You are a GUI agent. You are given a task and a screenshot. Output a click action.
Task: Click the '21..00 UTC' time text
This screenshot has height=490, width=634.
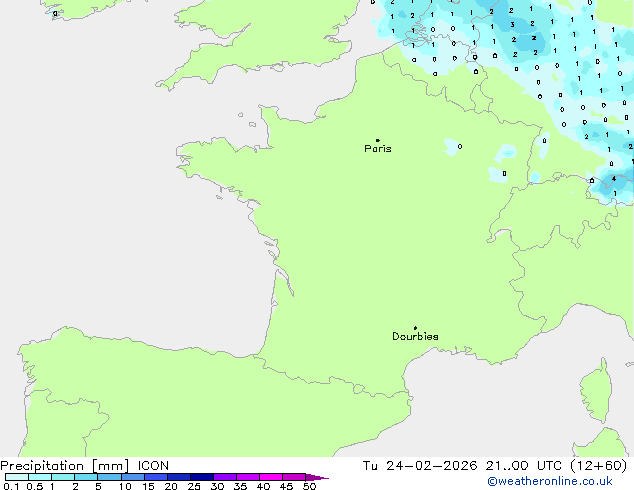[x=524, y=466]
